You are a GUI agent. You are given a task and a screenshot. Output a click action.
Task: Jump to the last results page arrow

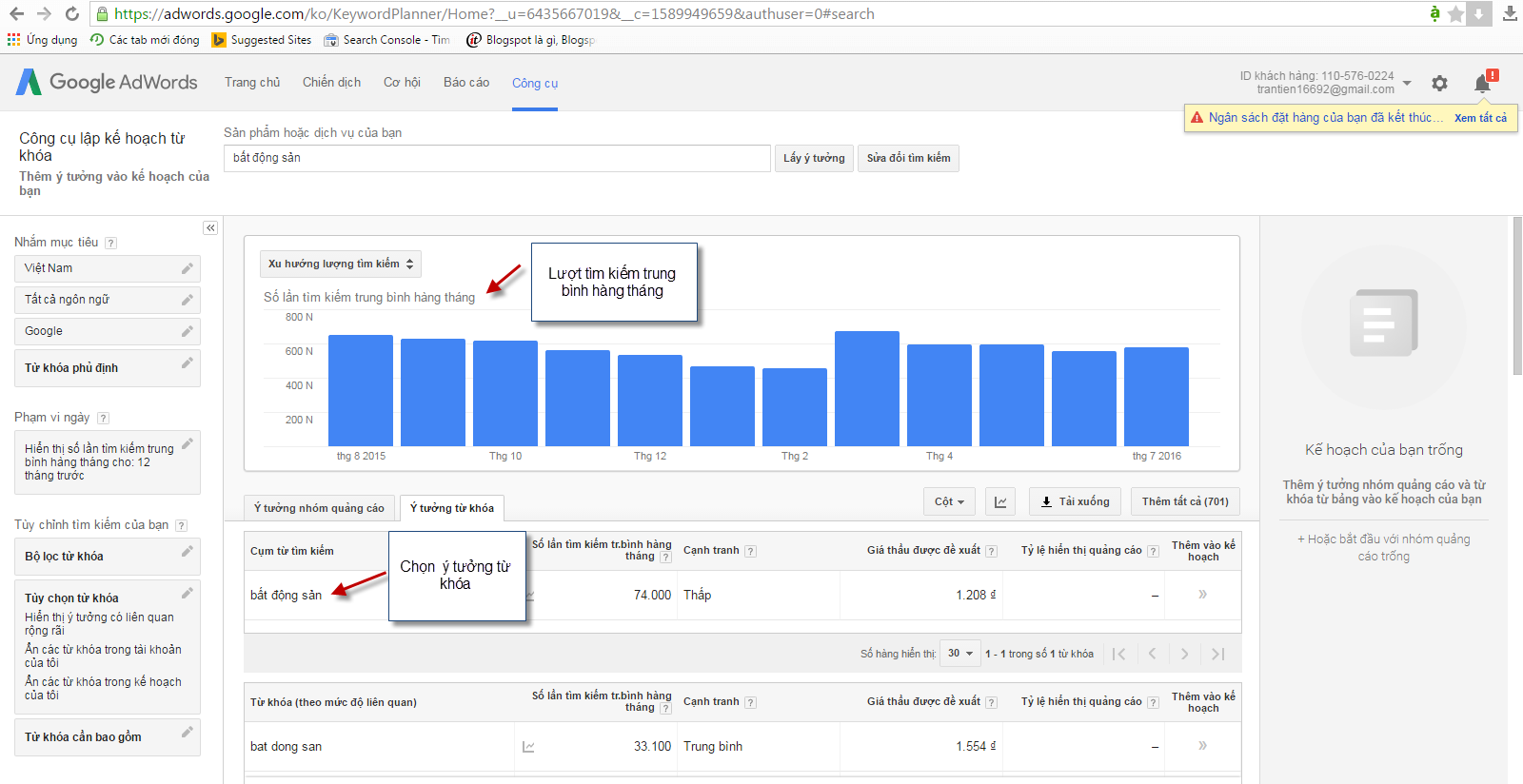(x=1217, y=654)
